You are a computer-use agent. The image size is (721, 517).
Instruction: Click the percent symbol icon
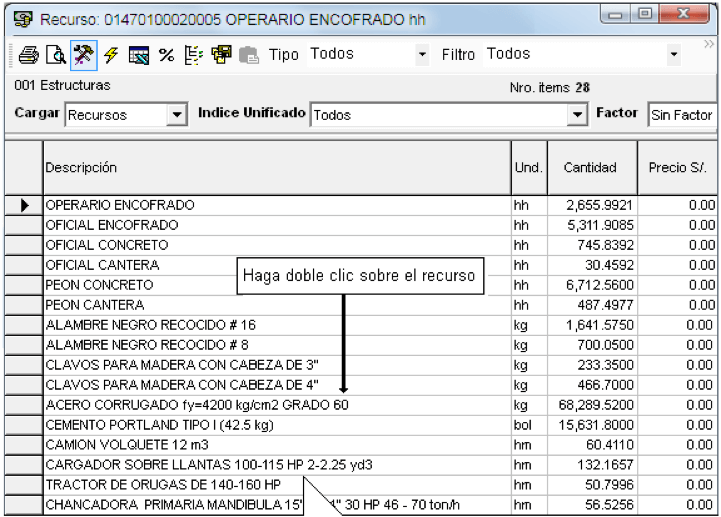point(166,55)
